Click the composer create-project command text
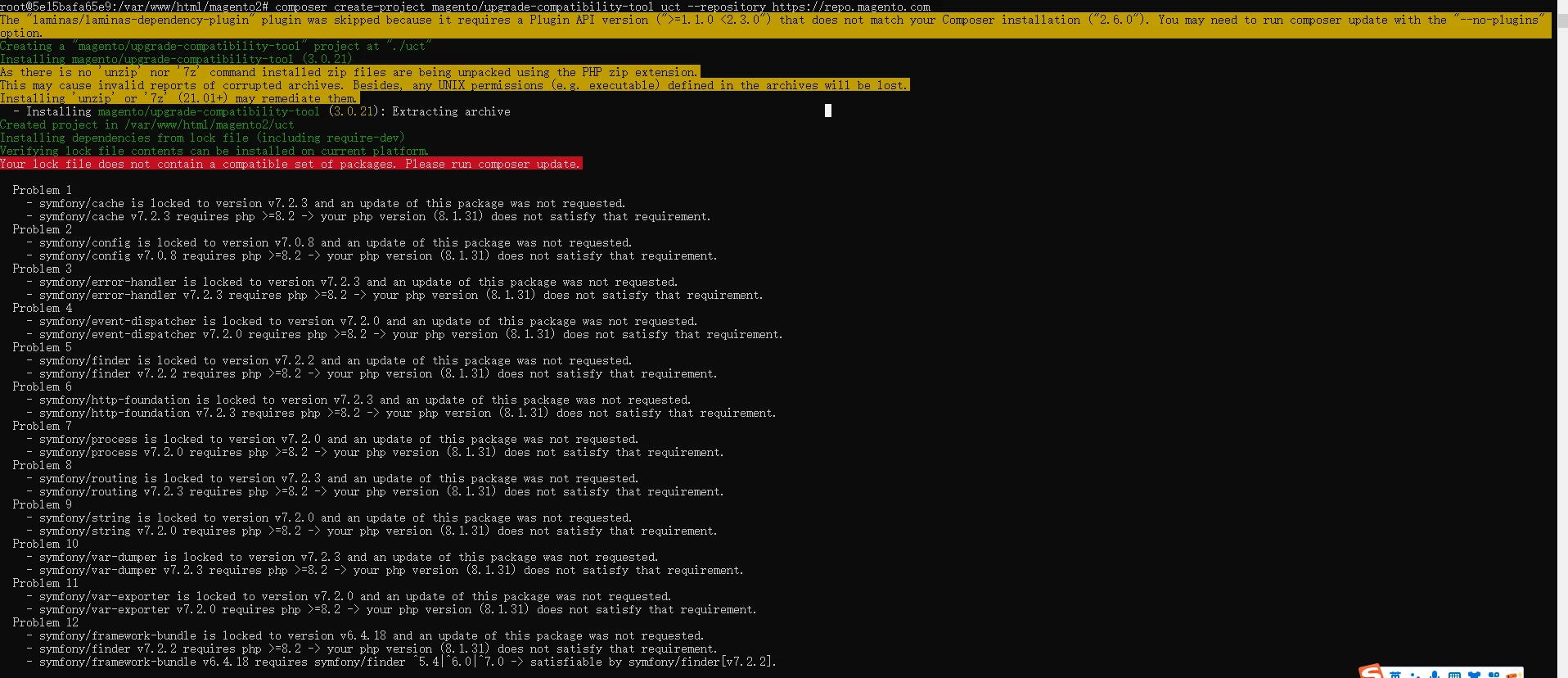This screenshot has height=678, width=1568. [x=602, y=7]
